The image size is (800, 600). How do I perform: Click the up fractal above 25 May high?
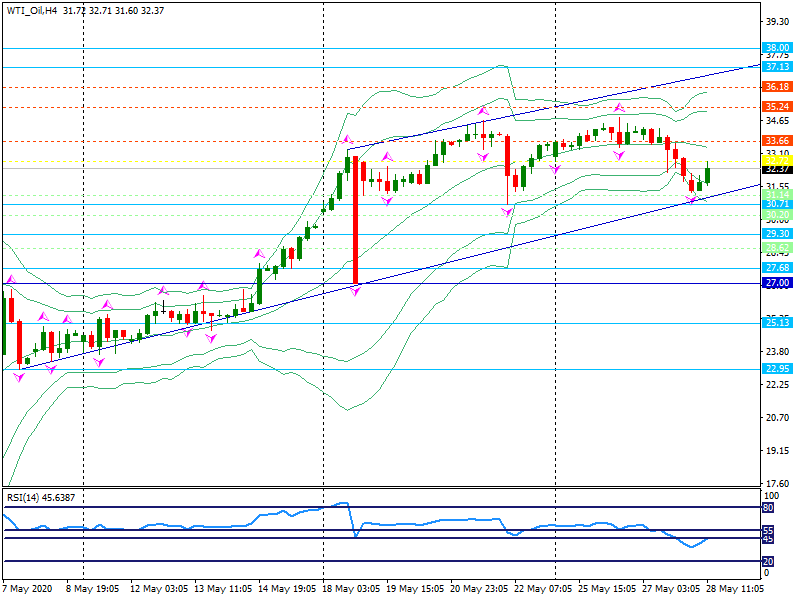(619, 106)
